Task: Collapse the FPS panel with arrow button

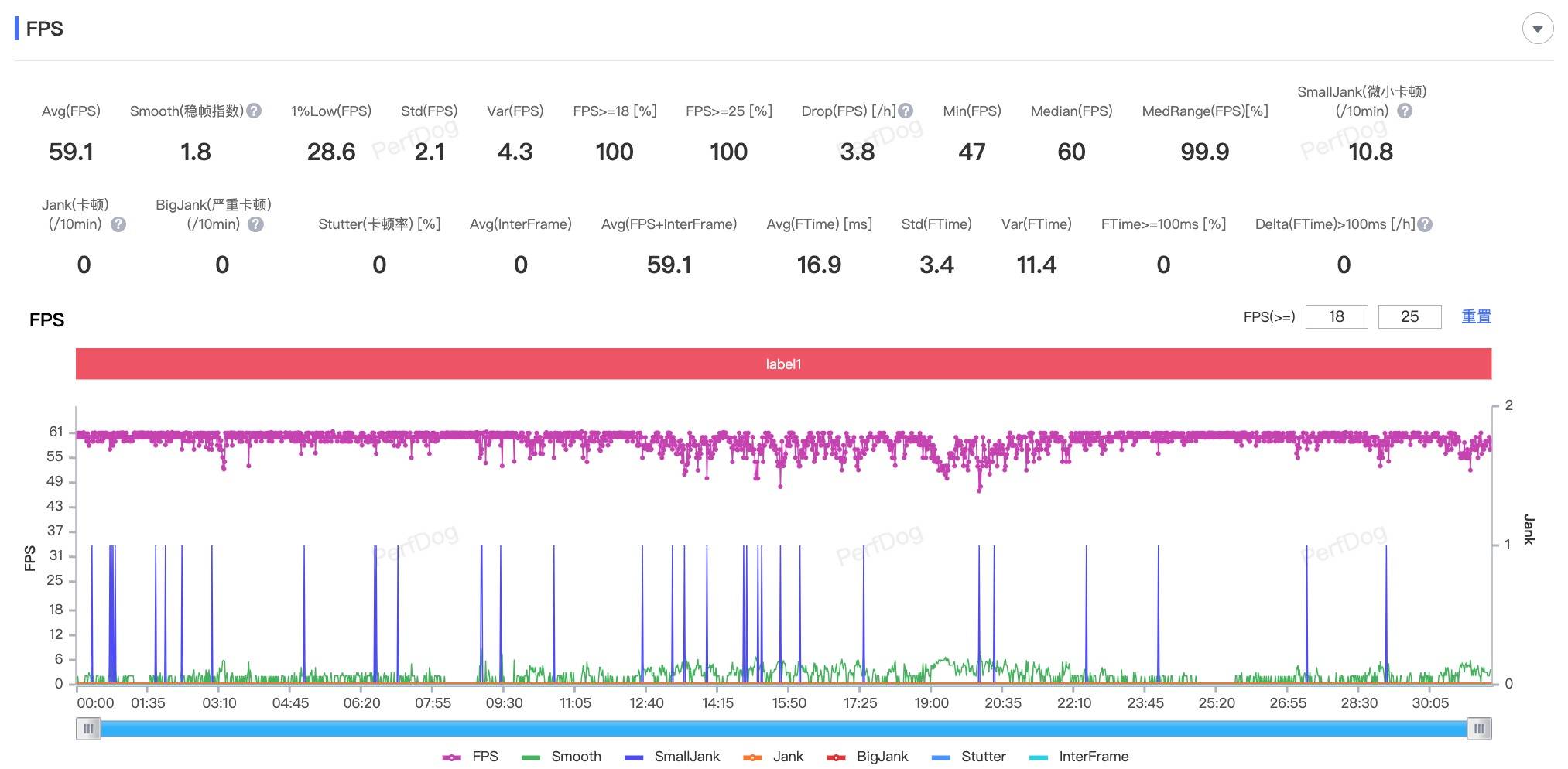Action: click(1537, 29)
